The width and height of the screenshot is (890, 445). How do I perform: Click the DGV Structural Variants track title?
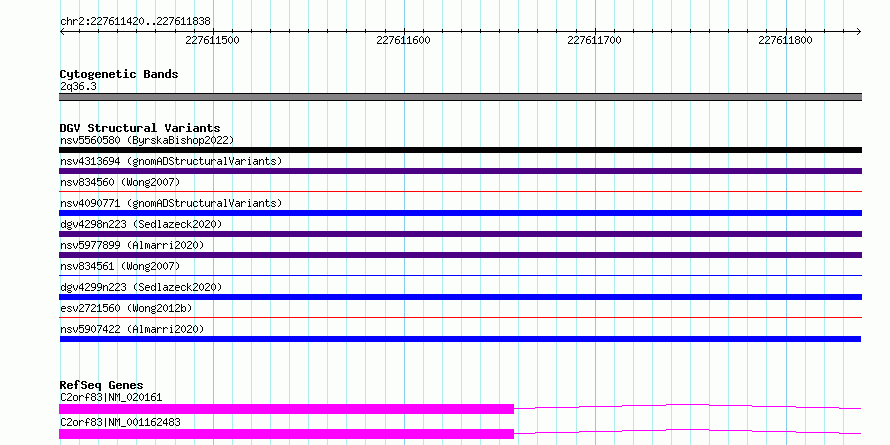(140, 128)
